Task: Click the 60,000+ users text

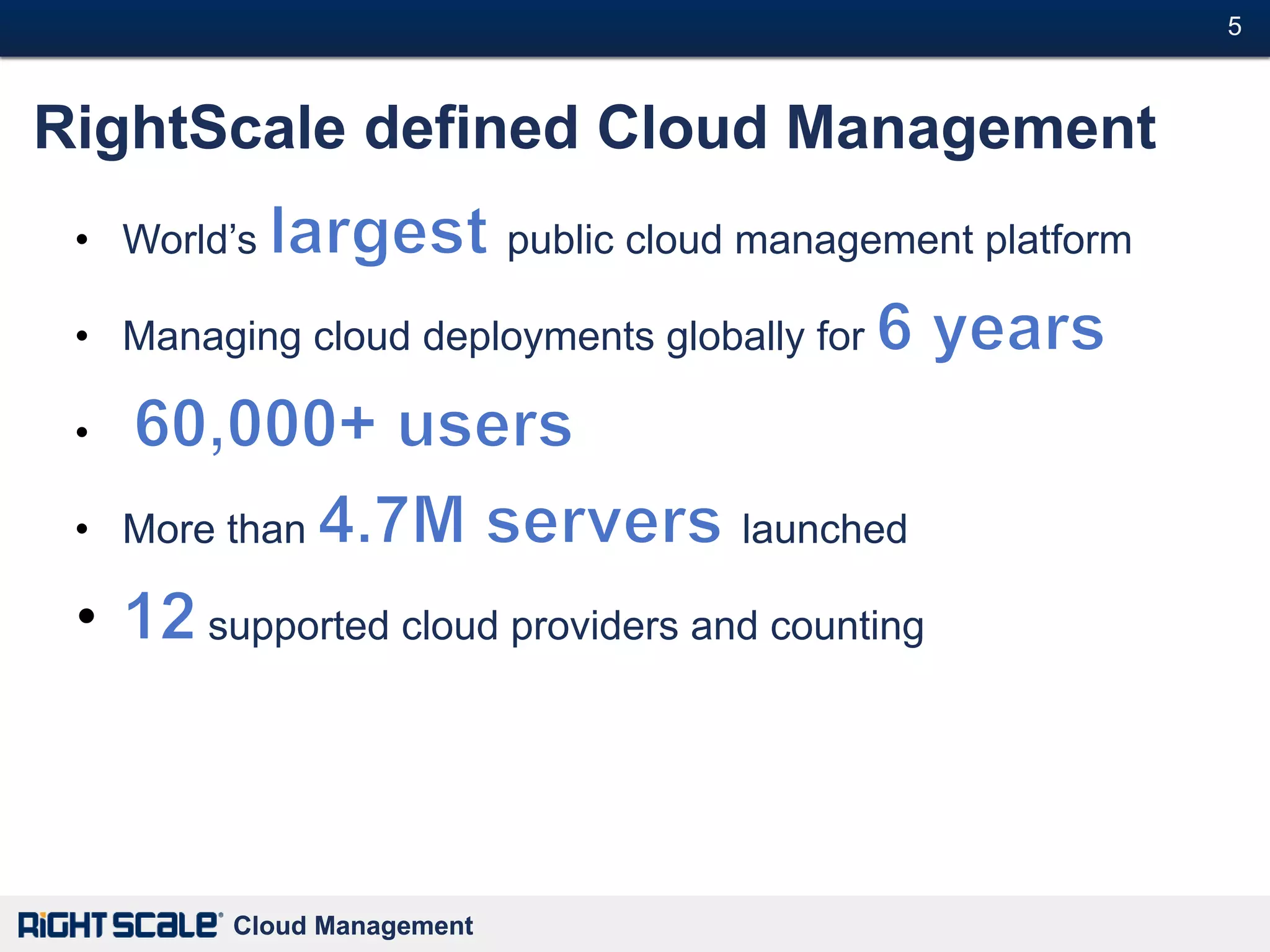Action: coord(353,424)
